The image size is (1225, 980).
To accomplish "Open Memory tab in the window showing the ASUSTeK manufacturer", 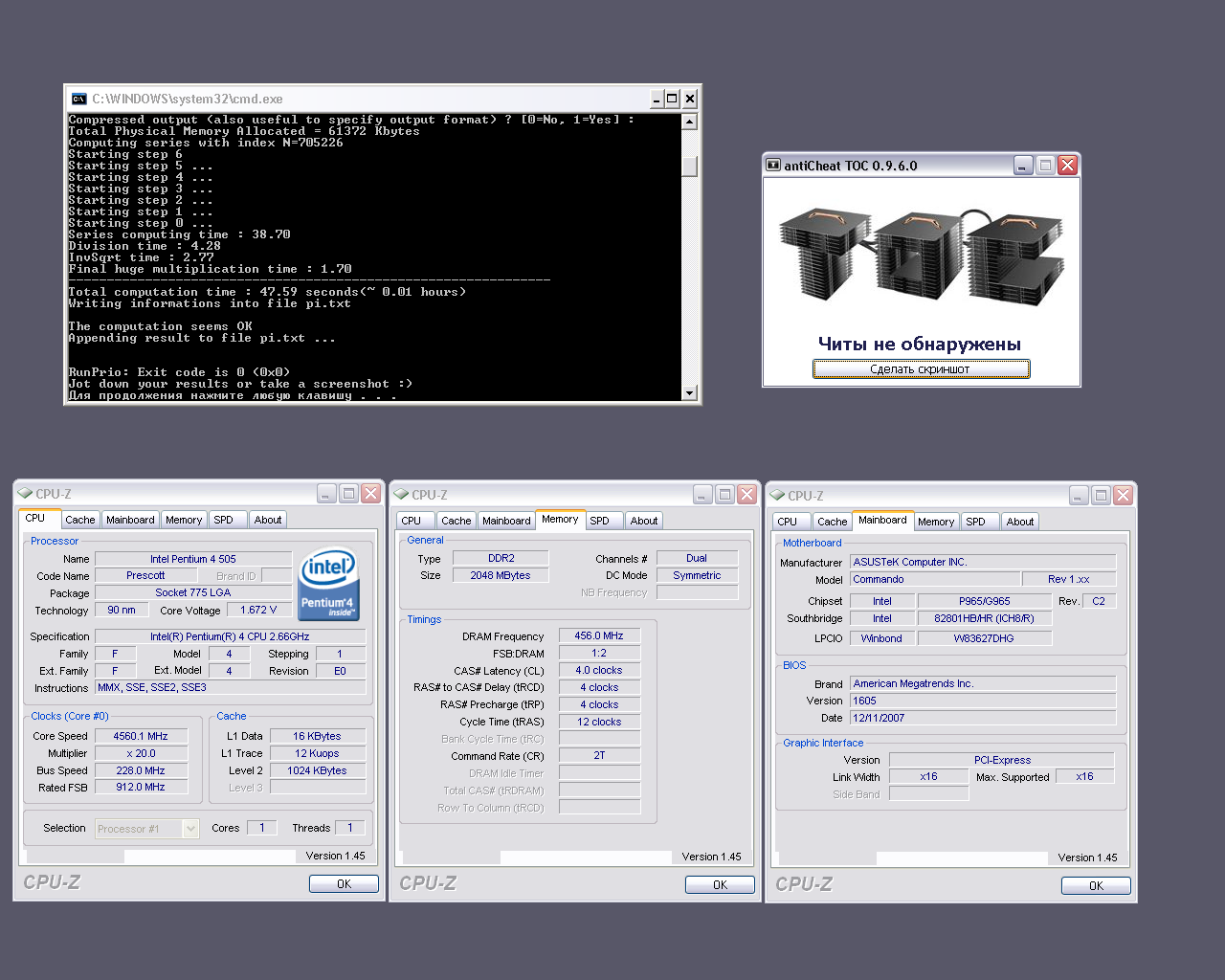I will tap(936, 522).
